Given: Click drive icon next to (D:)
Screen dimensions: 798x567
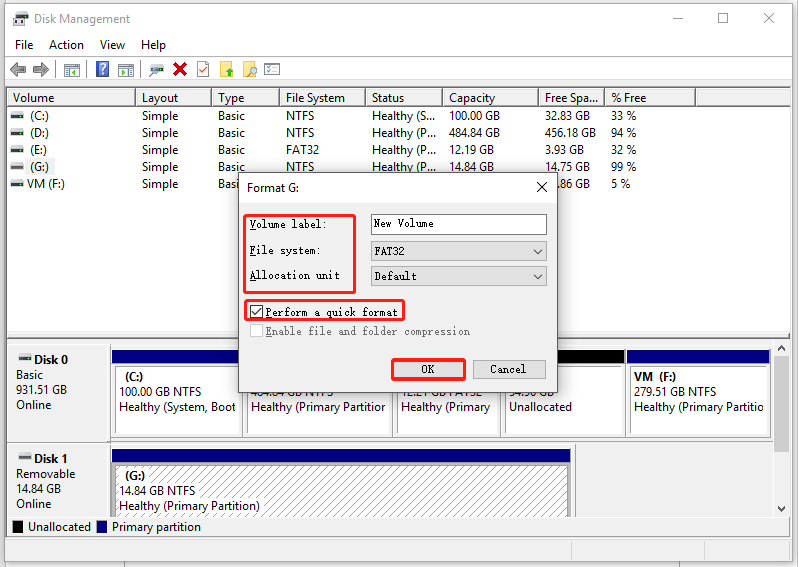Looking at the screenshot, I should click(x=17, y=133).
